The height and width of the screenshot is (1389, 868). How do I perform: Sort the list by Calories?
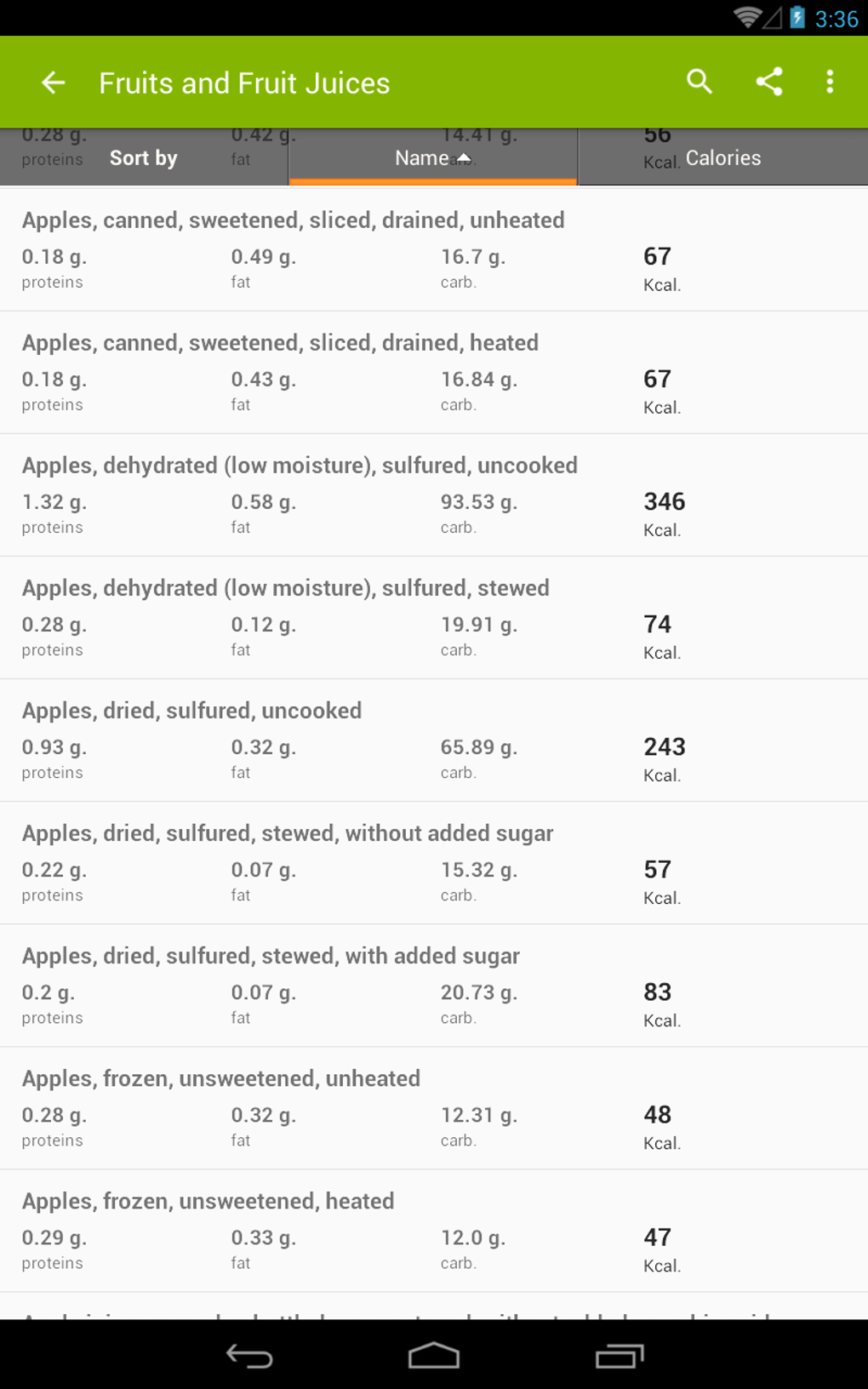click(x=722, y=157)
